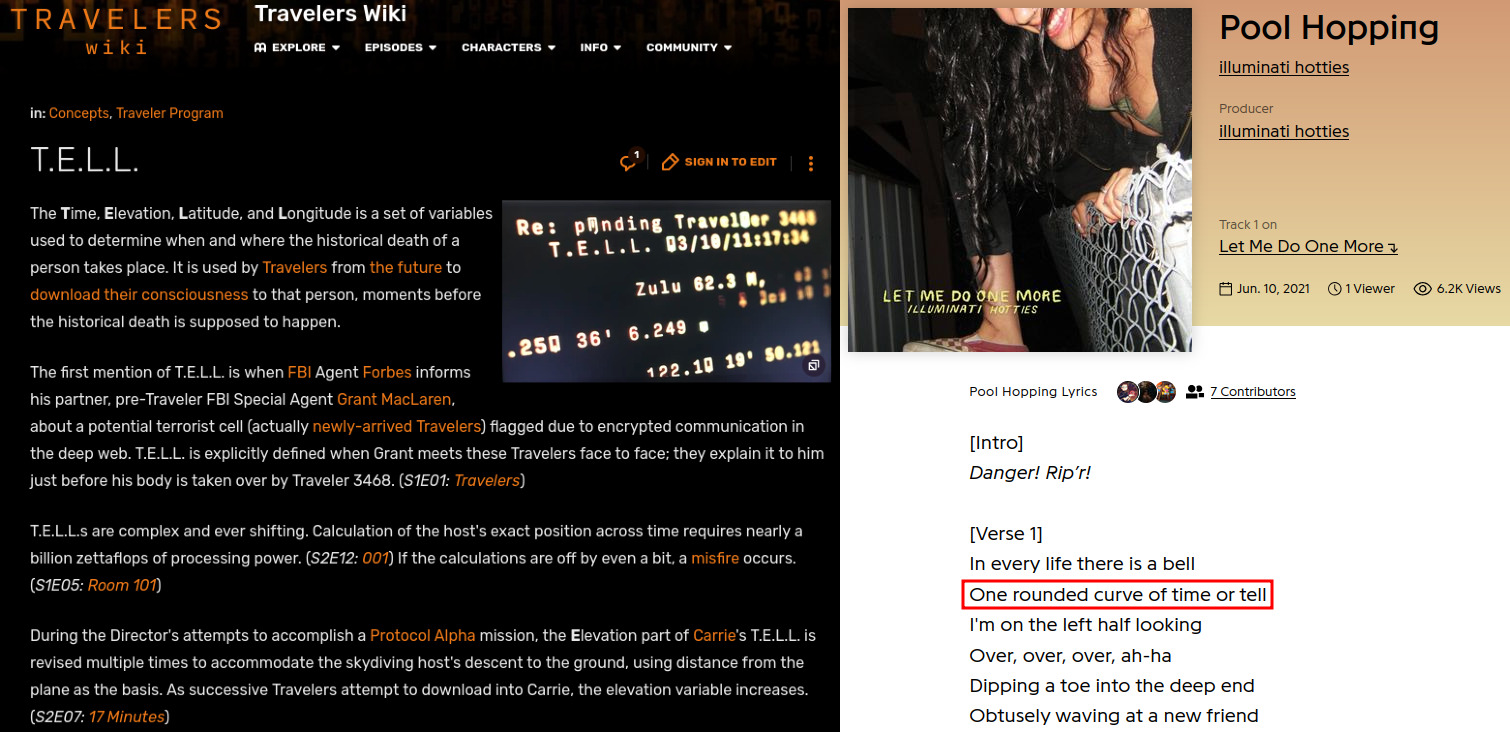Image resolution: width=1510 pixels, height=732 pixels.
Task: Follow 'download their consciousness' link
Action: pos(139,294)
